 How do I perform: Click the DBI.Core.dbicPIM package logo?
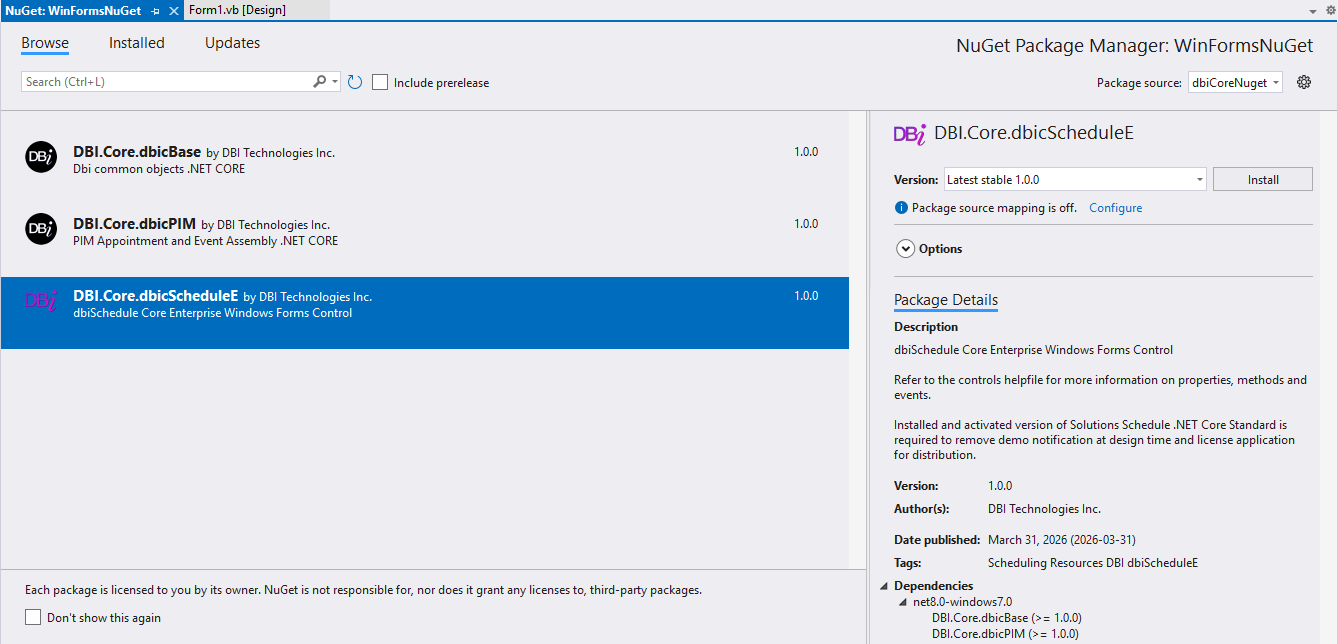click(x=41, y=229)
